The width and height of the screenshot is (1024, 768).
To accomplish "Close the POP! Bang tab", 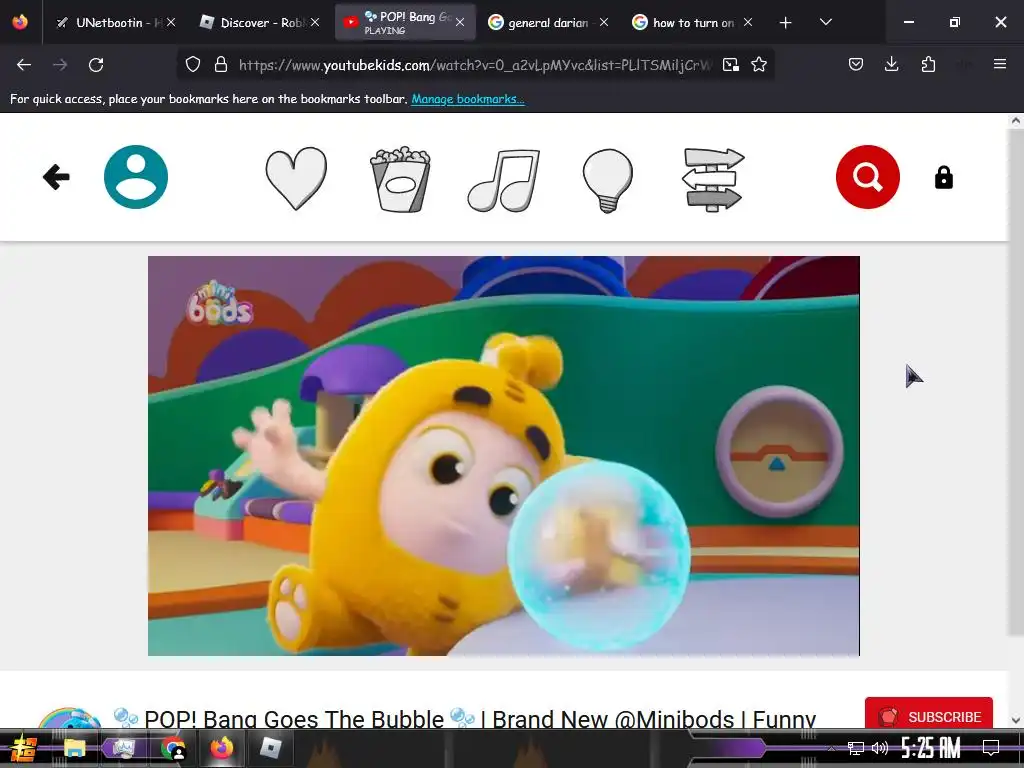I will pos(460,22).
